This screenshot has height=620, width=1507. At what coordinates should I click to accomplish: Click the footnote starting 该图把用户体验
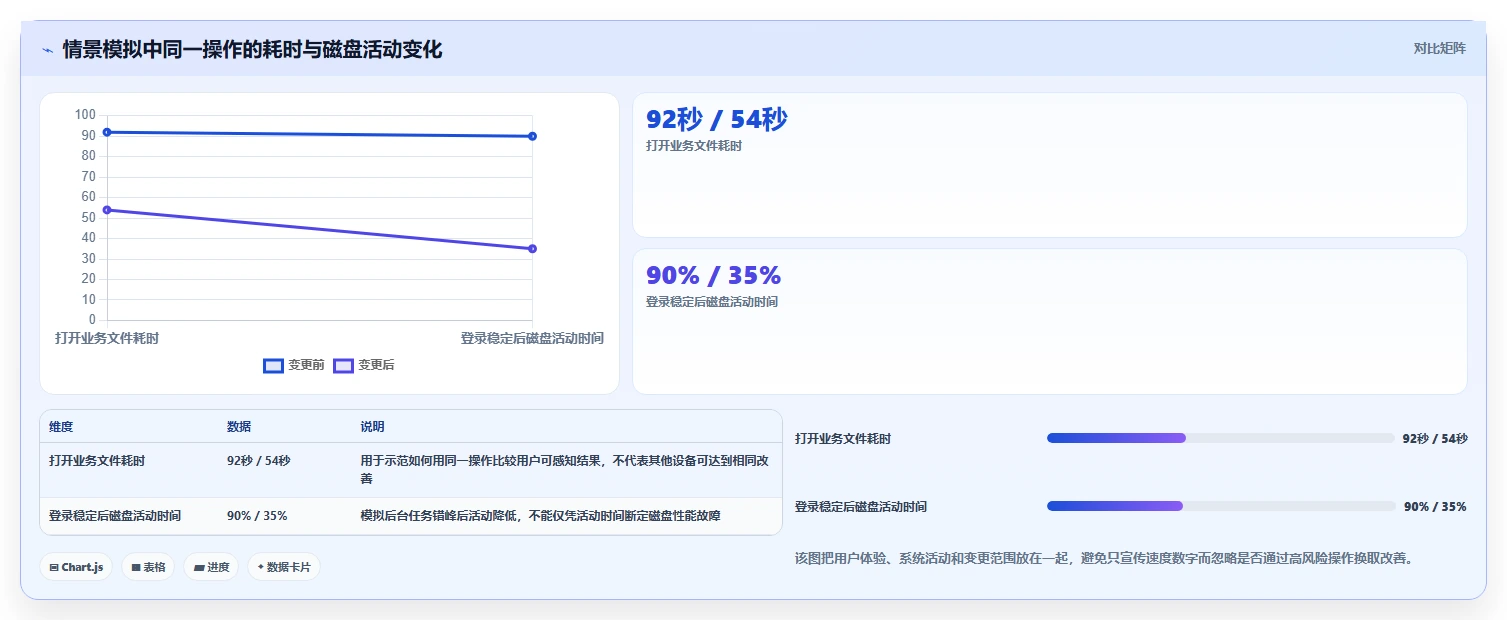coord(1104,558)
